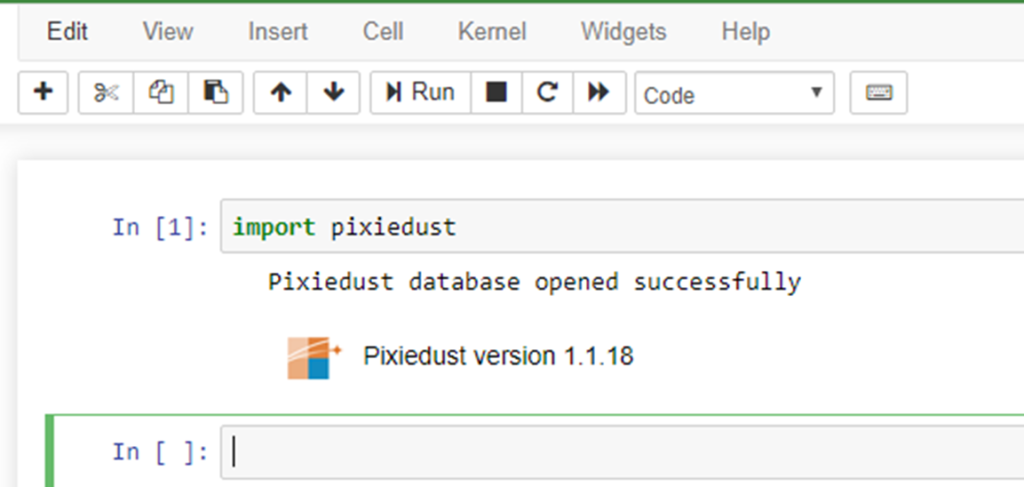
Task: Restart the kernel with circular arrow
Action: [547, 93]
